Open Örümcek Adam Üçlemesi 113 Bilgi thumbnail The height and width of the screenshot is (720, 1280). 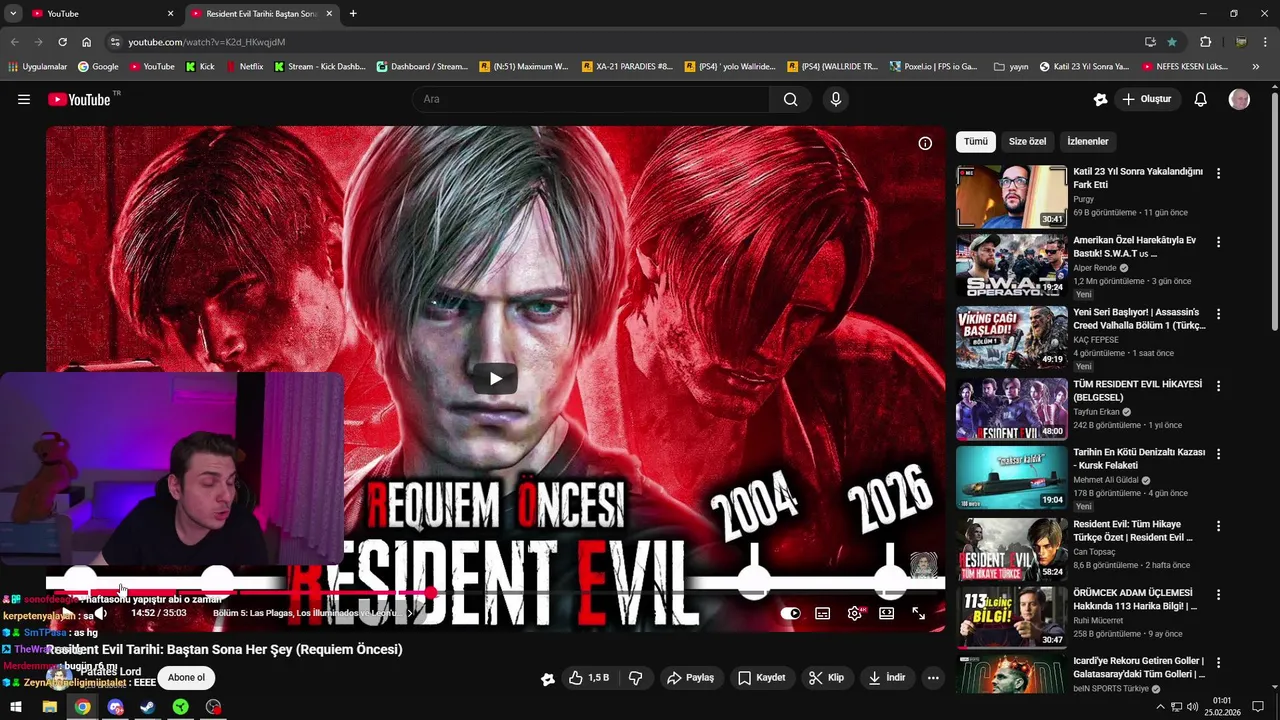point(1011,616)
